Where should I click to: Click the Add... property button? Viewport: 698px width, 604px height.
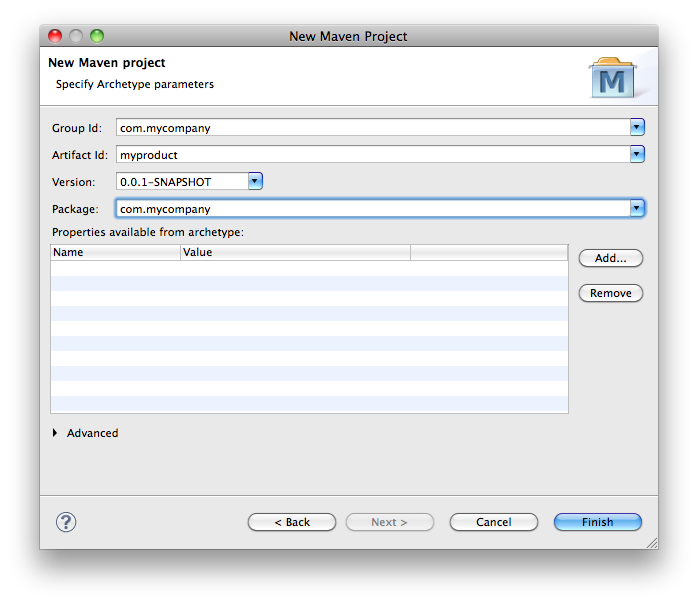click(611, 258)
